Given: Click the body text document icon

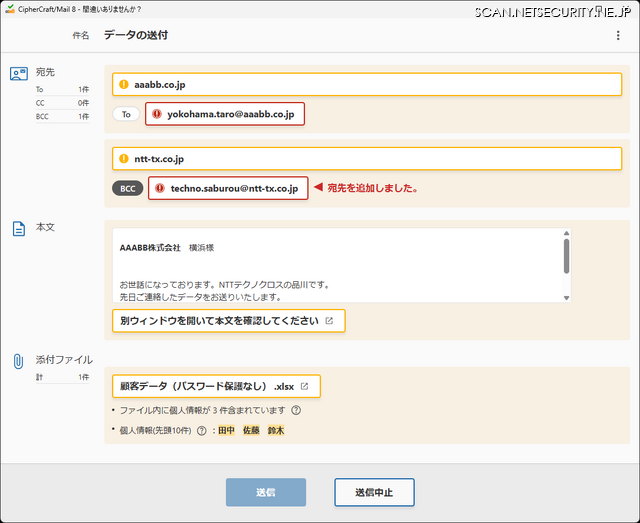Looking at the screenshot, I should click(19, 229).
